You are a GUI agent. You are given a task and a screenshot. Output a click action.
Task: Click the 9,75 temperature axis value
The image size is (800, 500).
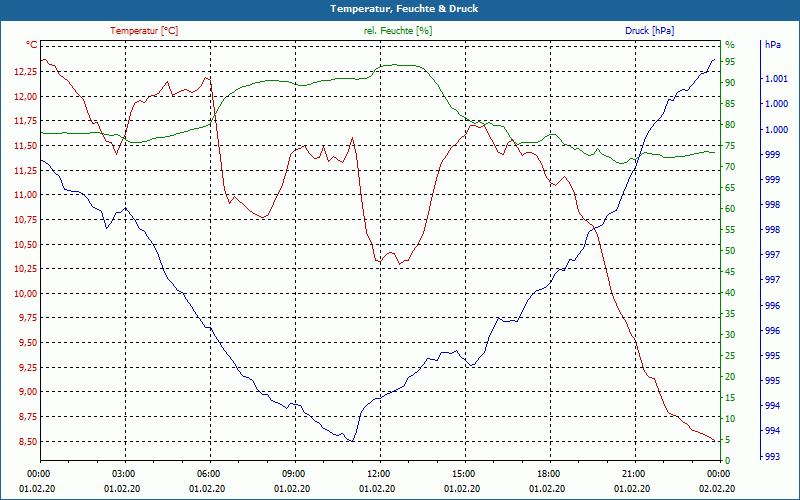pos(28,318)
